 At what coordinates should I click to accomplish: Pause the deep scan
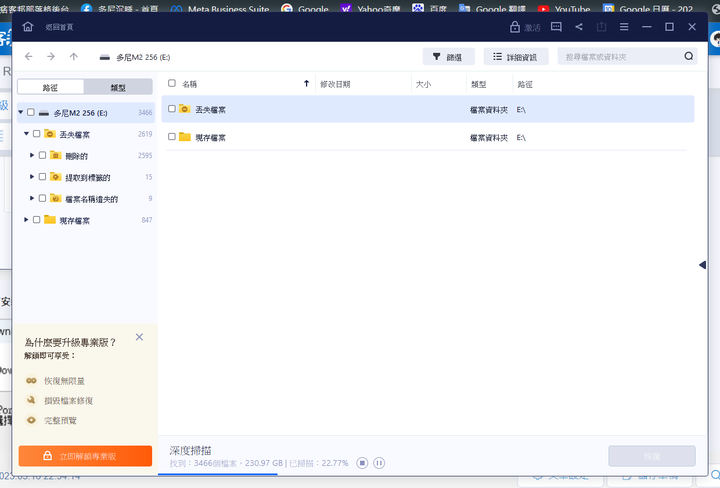pos(379,463)
